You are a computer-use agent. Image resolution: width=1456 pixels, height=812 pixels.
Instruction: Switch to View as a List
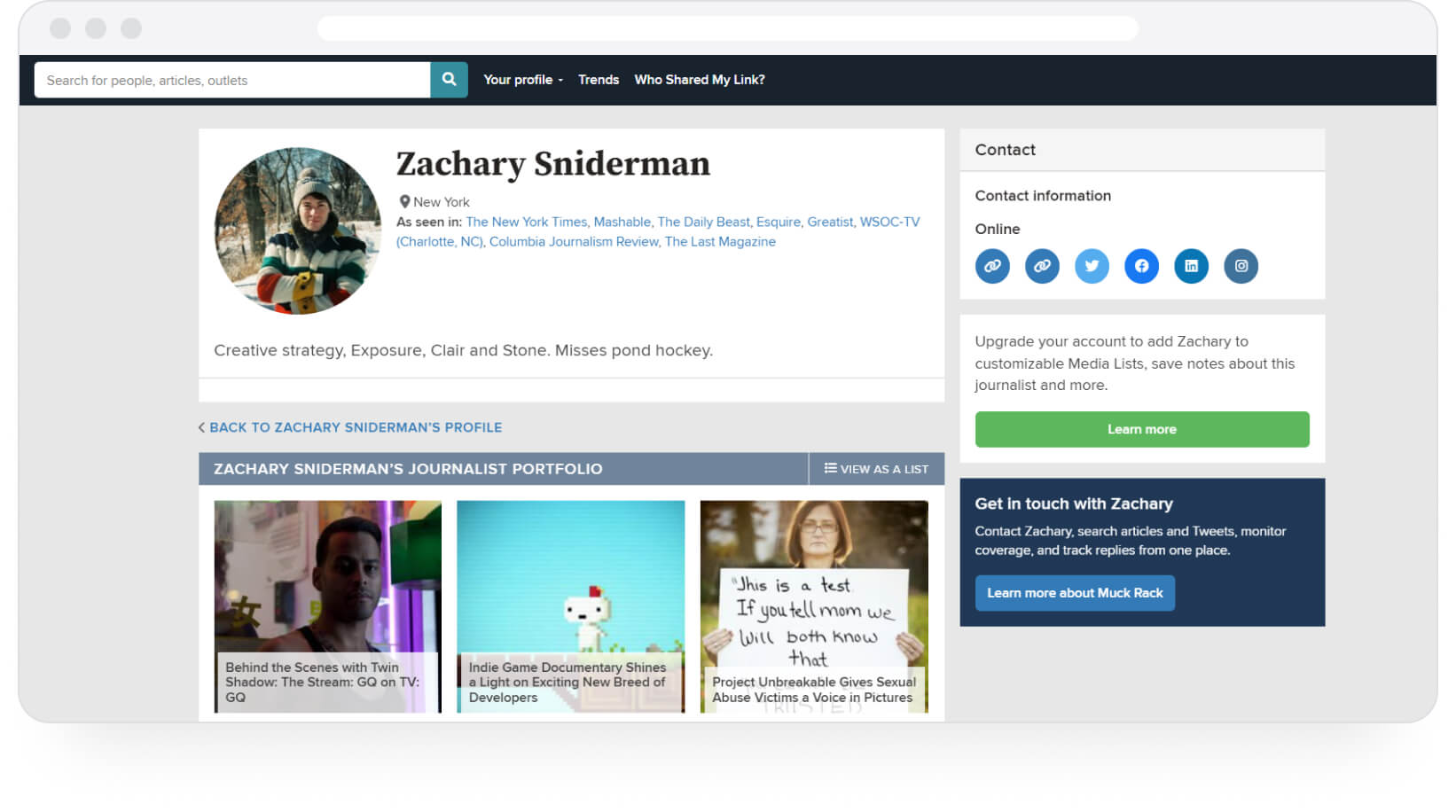(876, 469)
